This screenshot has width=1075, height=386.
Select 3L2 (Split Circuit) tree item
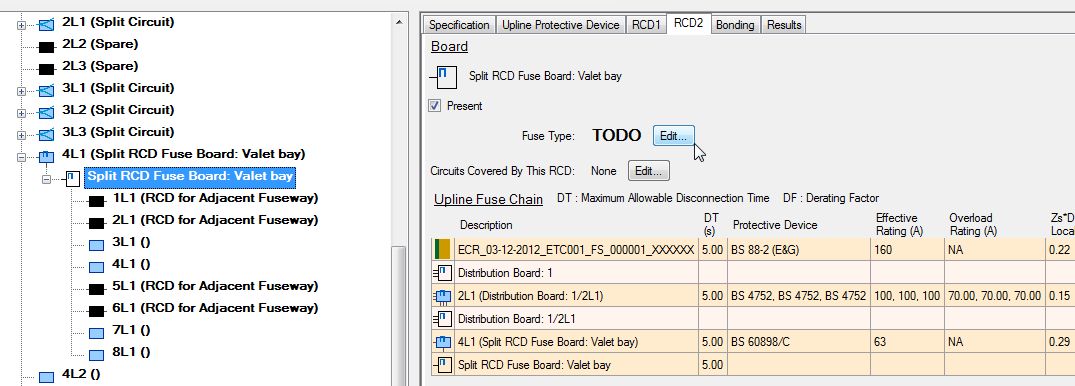(118, 110)
